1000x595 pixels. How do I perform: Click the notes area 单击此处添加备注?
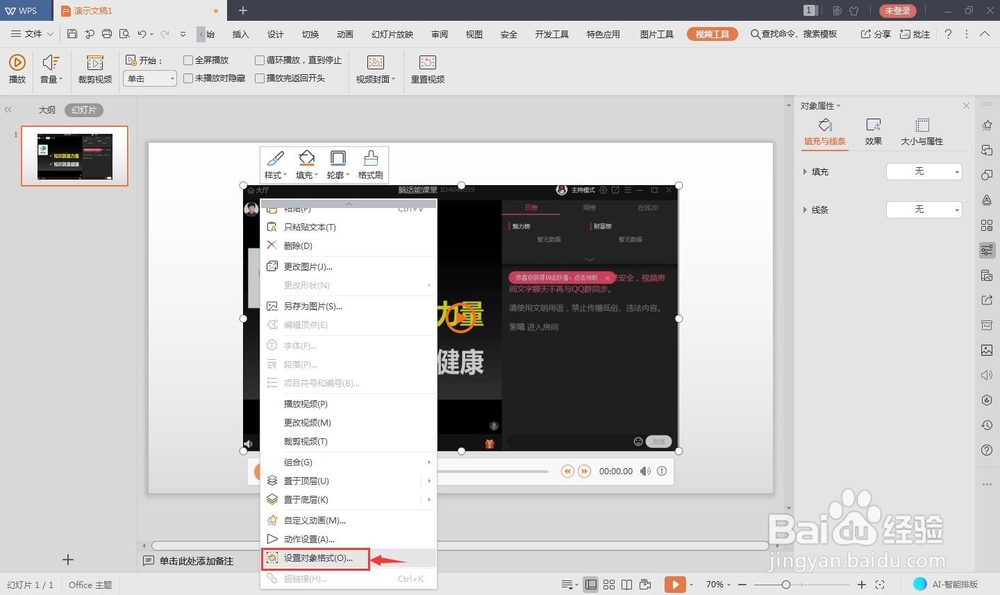click(x=196, y=561)
